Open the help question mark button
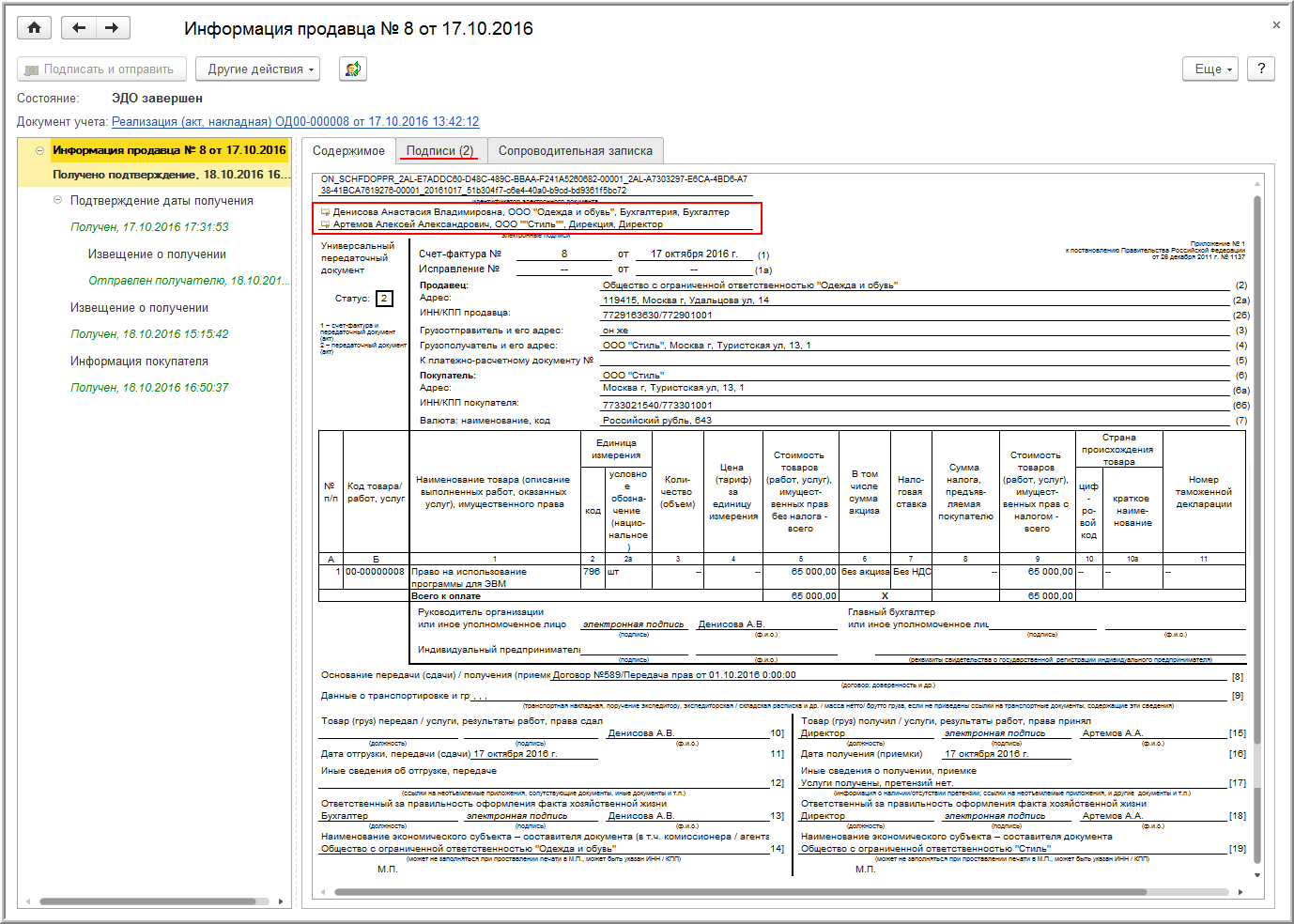The width and height of the screenshot is (1294, 924). tap(1261, 69)
